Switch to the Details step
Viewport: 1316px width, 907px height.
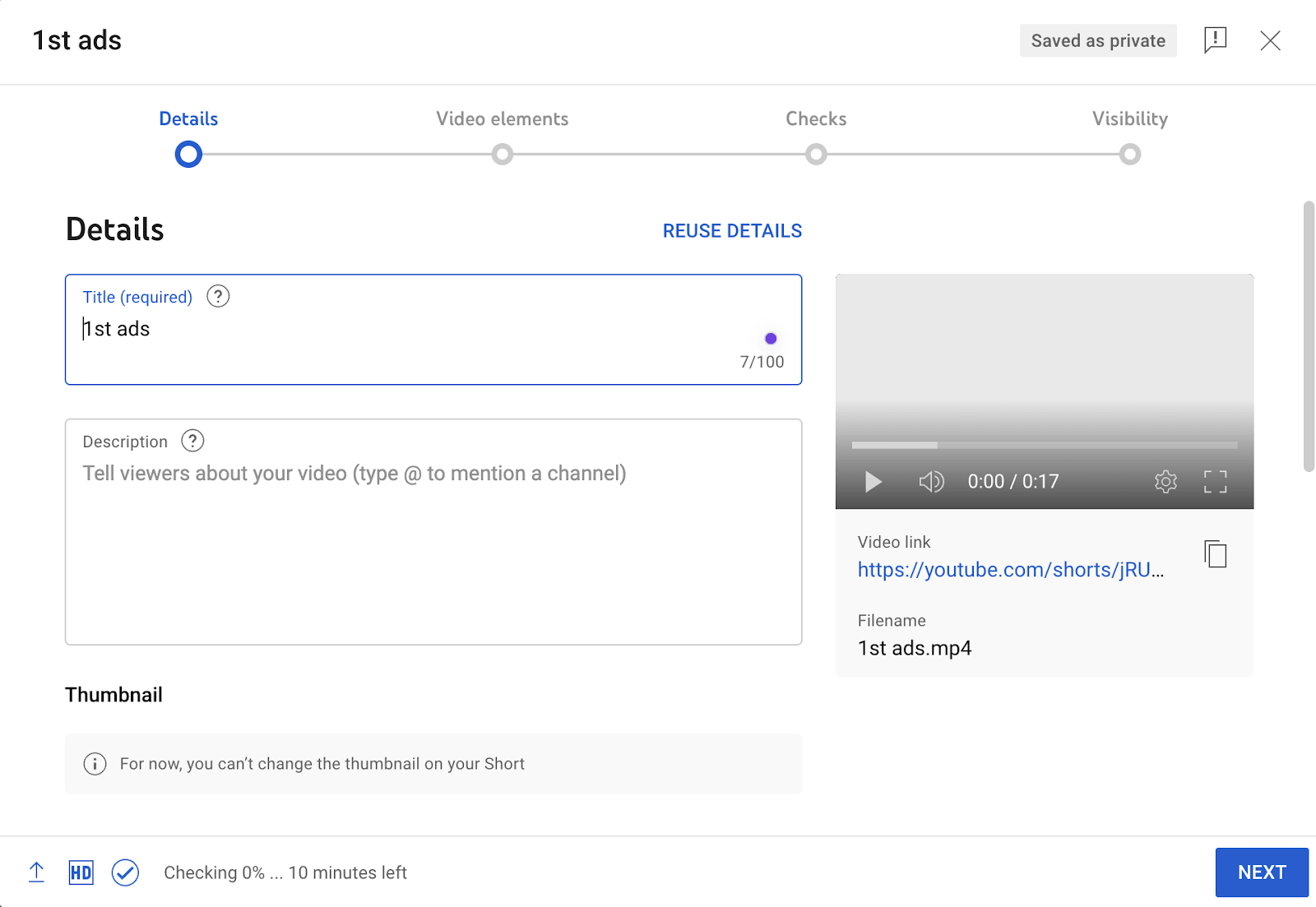pos(188,118)
